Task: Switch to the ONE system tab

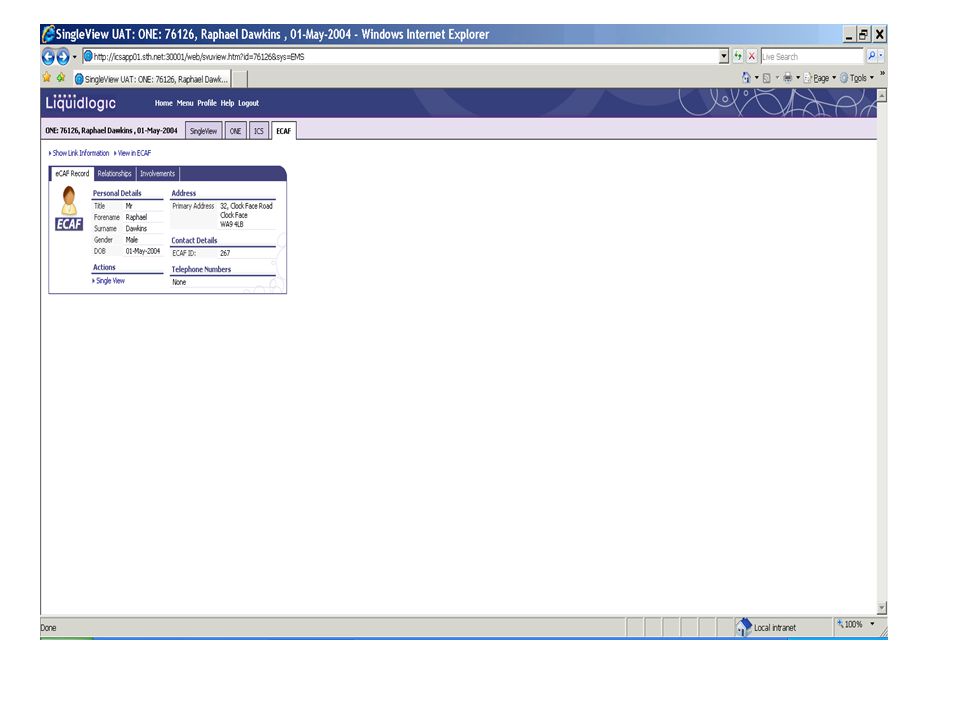Action: pyautogui.click(x=235, y=131)
